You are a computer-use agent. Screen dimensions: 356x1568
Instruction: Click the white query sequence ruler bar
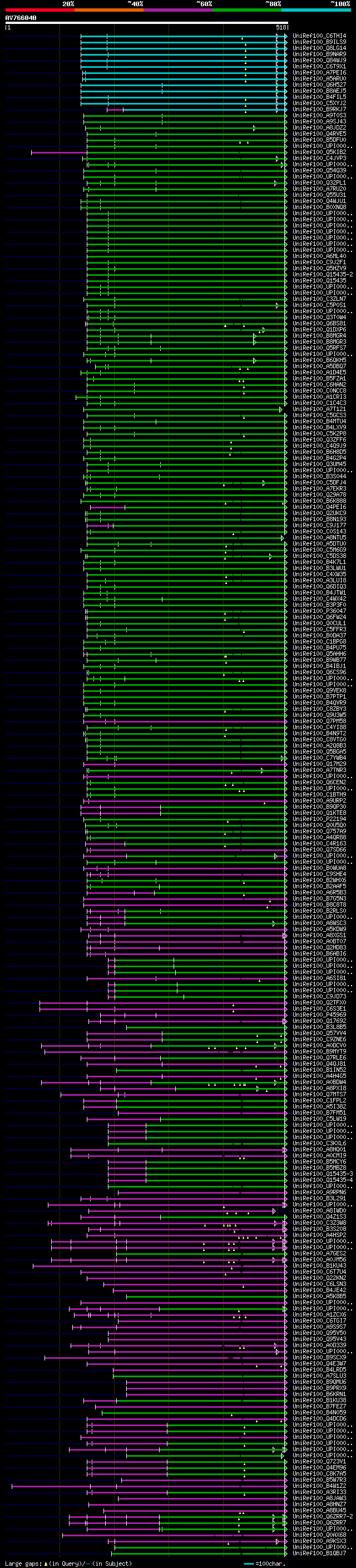pyautogui.click(x=147, y=23)
